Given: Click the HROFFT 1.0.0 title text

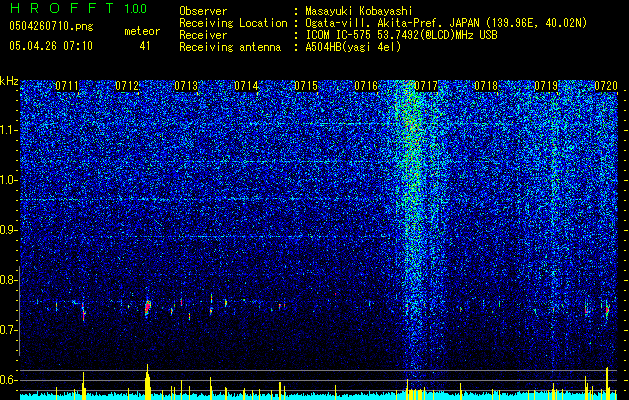Looking at the screenshot, I should [78, 8].
